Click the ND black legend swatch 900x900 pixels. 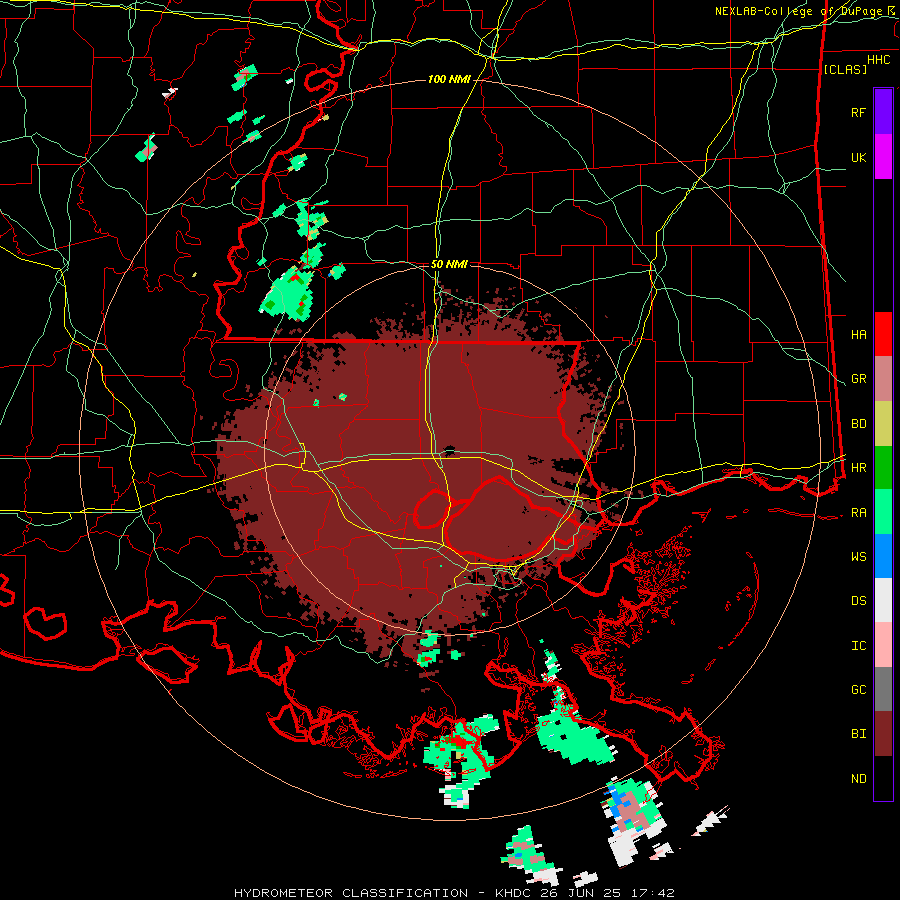click(x=883, y=778)
